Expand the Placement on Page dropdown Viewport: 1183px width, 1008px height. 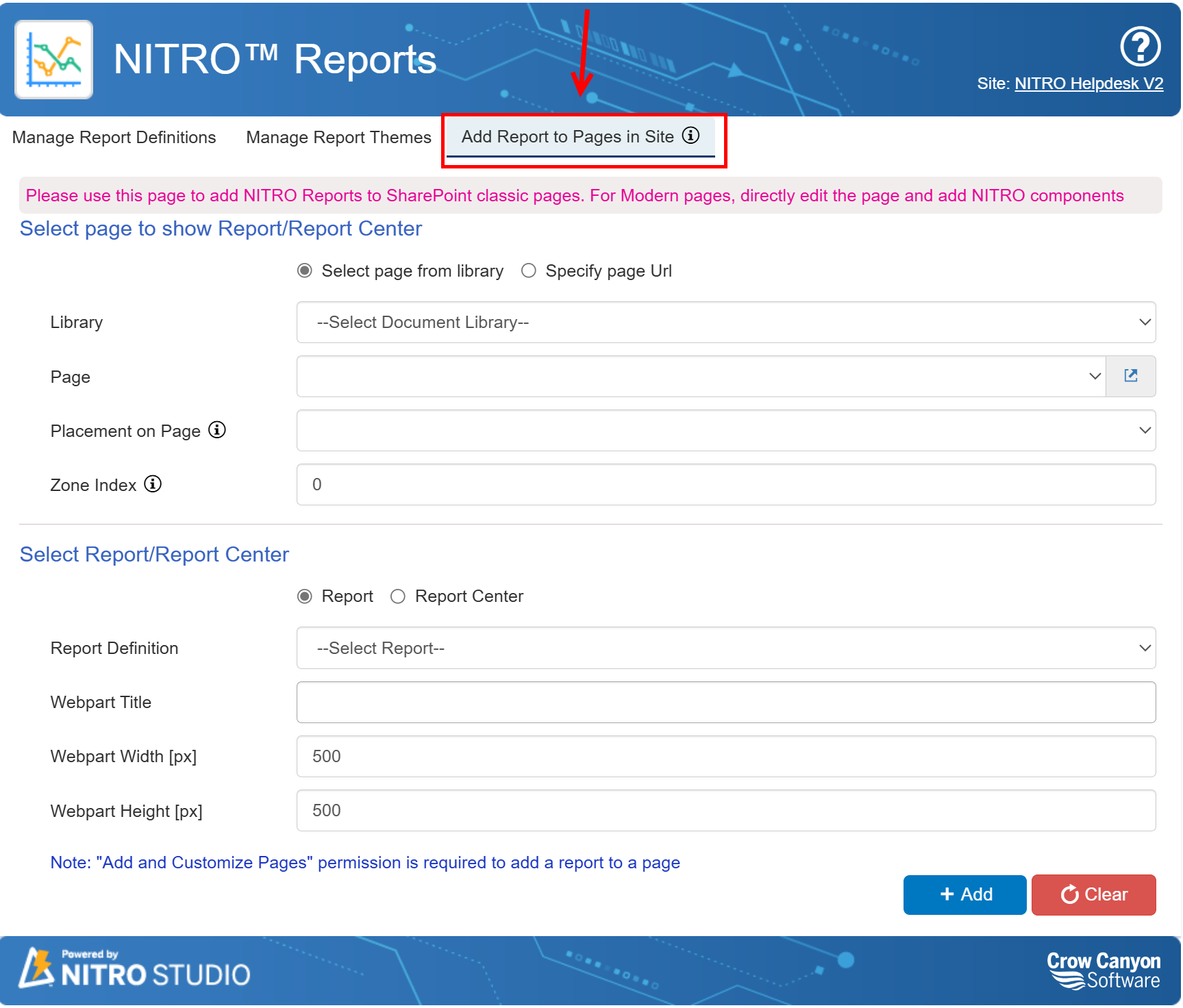[726, 431]
